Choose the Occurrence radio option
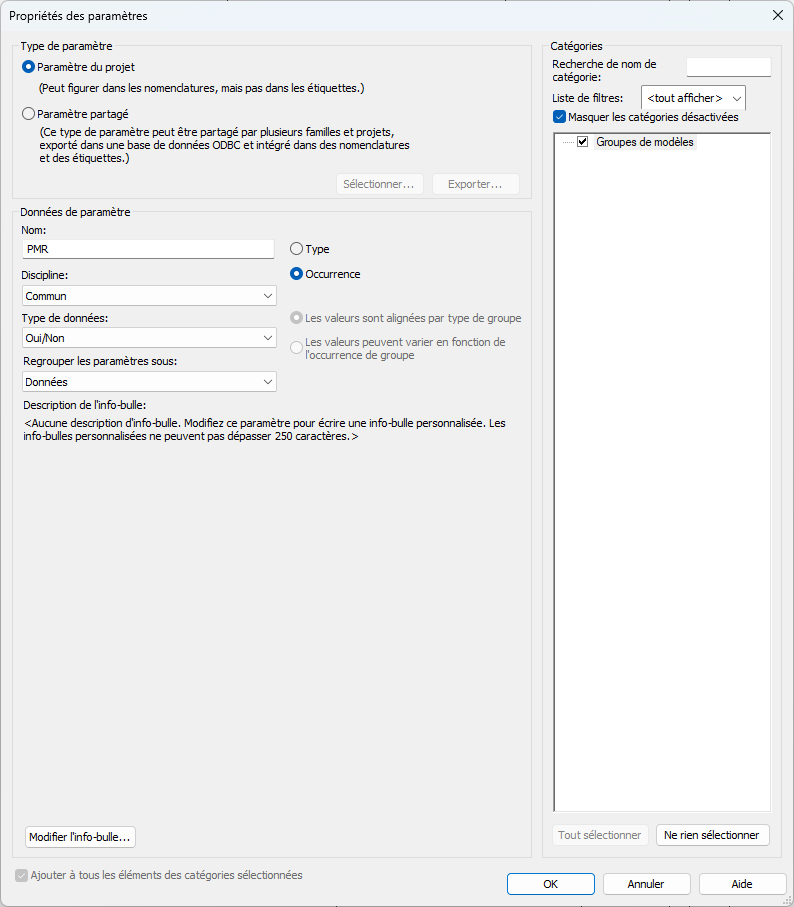The image size is (794, 907). pos(296,274)
